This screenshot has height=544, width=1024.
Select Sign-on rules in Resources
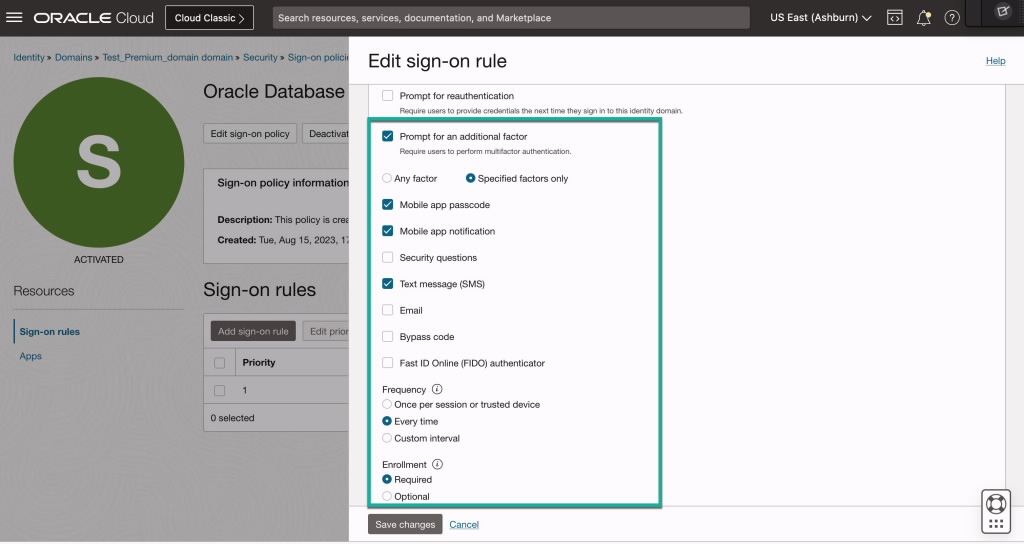pyautogui.click(x=50, y=331)
